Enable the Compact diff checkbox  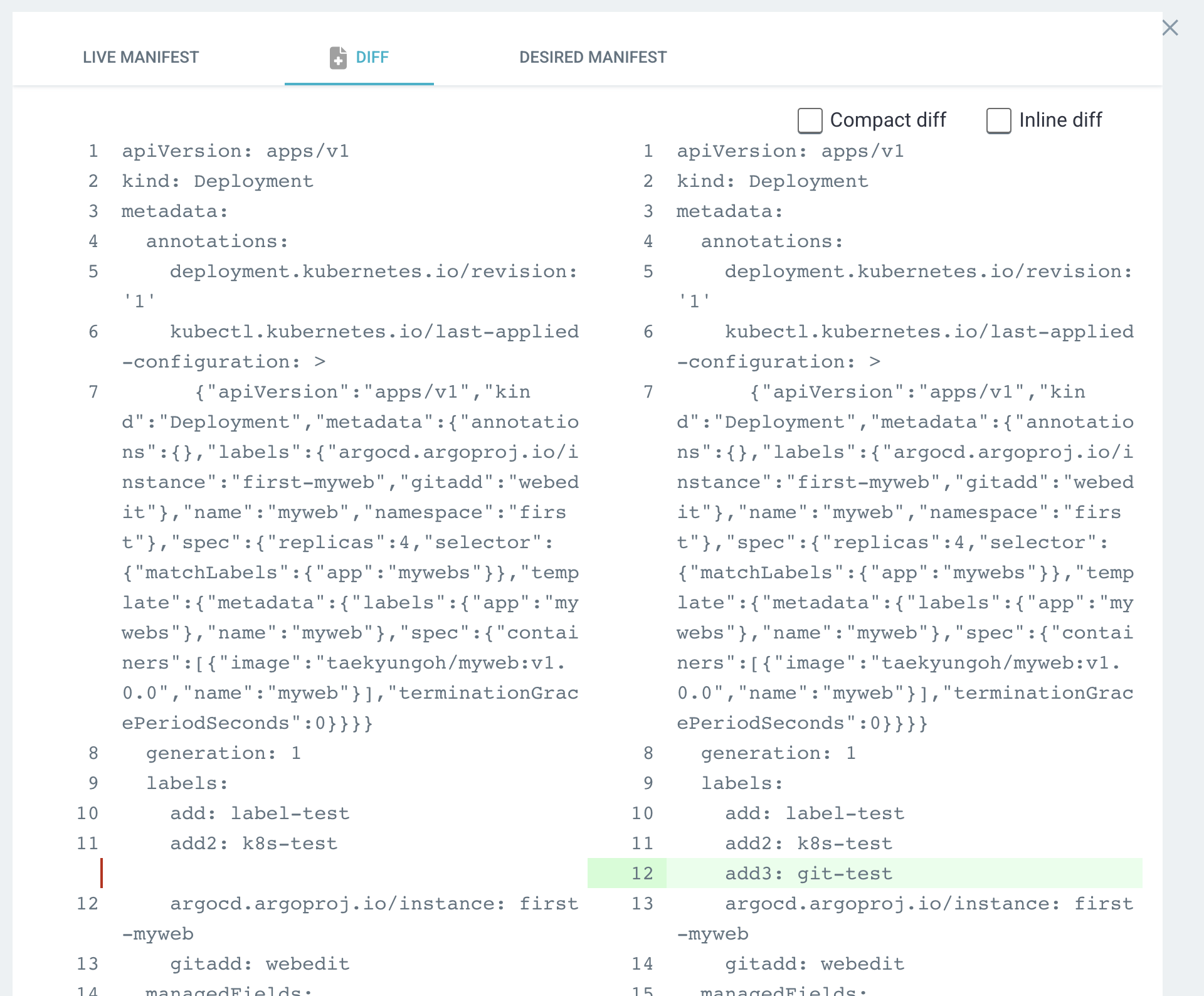(x=810, y=120)
